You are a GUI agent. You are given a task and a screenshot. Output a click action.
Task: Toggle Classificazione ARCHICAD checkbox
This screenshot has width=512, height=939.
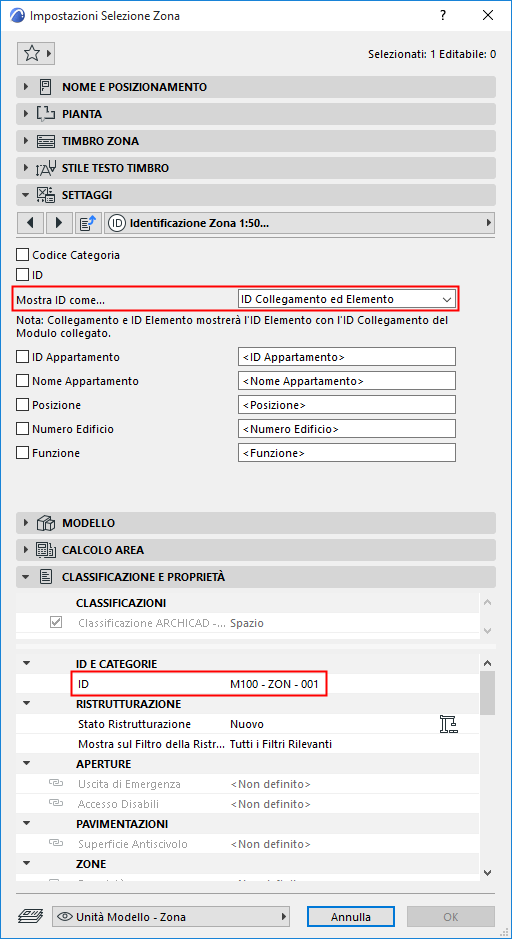[x=56, y=623]
